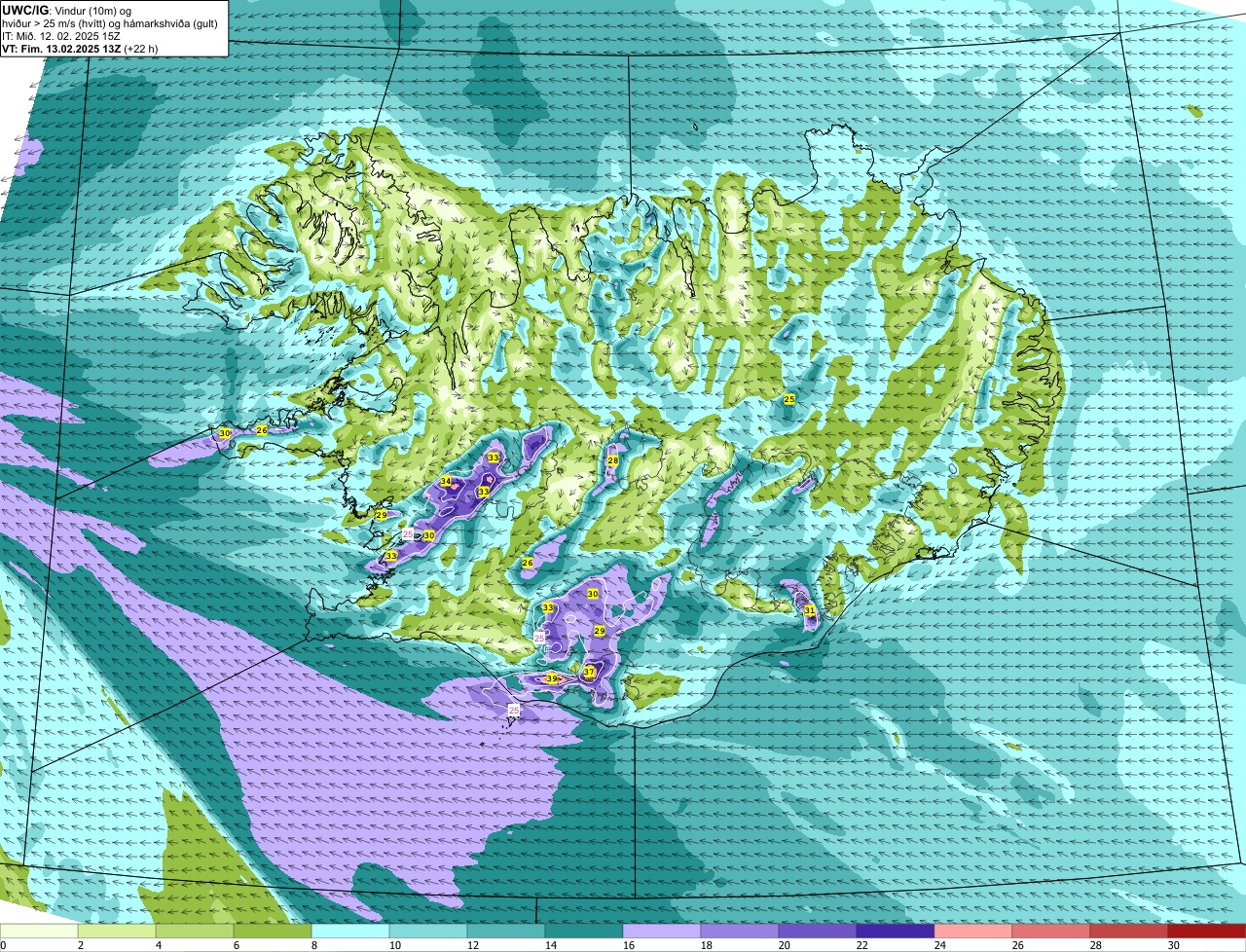Pick the 20–22 m/s violet legend swatch
The width and height of the screenshot is (1246, 952).
[818, 932]
